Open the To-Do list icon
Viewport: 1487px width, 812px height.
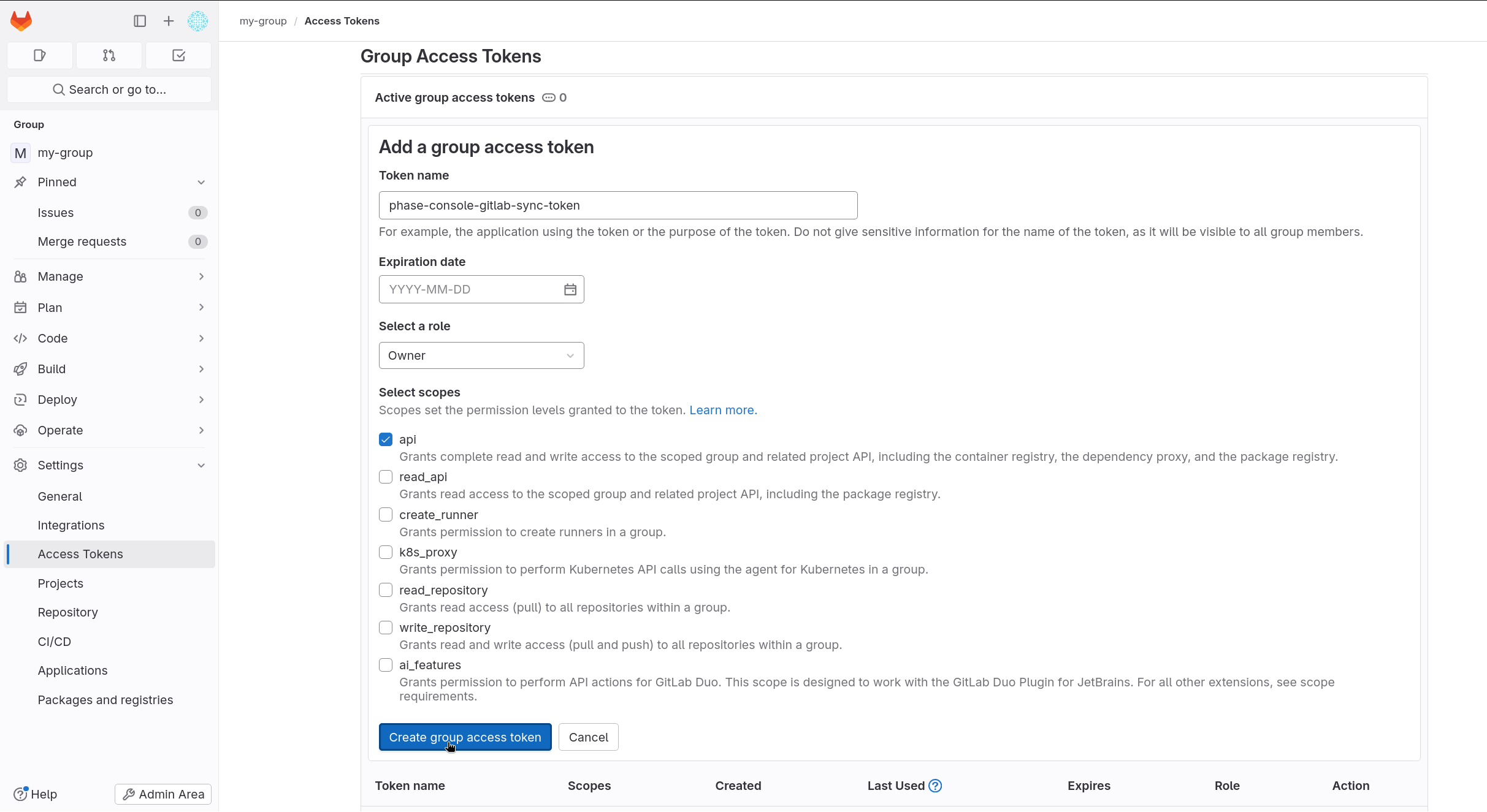[178, 55]
